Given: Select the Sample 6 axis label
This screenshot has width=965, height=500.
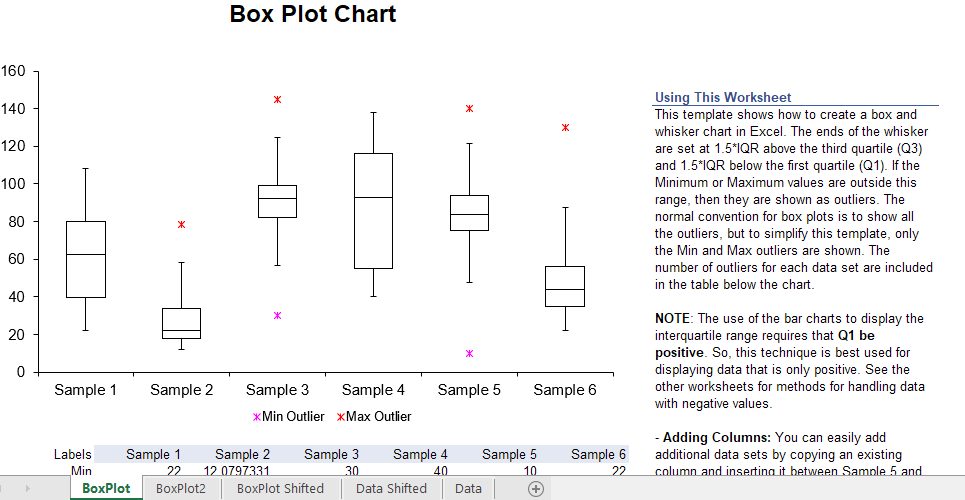Looking at the screenshot, I should 565,390.
